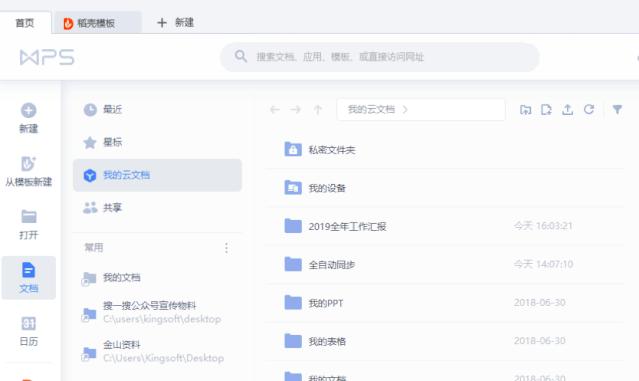
Task: Open the 首页 tab
Action: (25, 23)
